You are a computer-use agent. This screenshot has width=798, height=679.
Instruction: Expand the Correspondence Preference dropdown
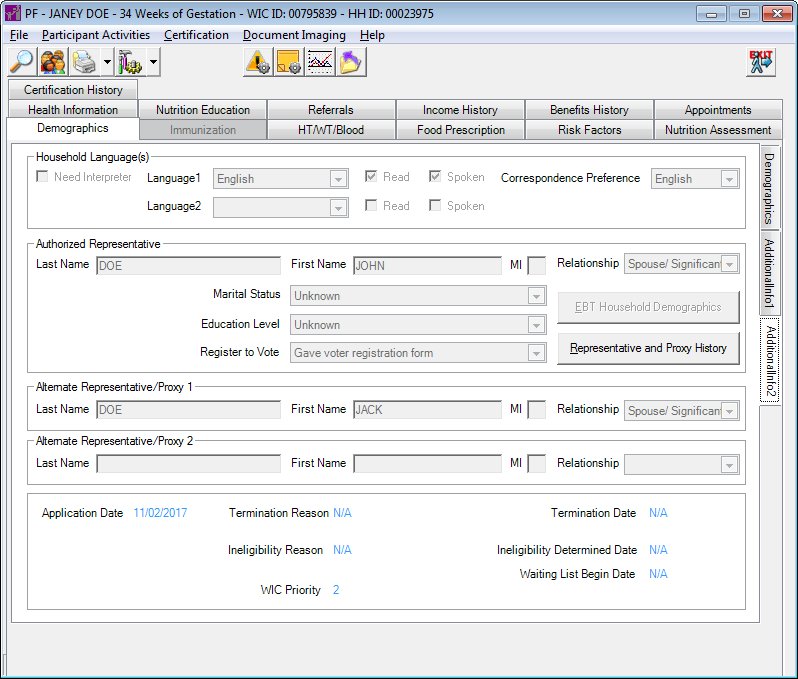(729, 179)
